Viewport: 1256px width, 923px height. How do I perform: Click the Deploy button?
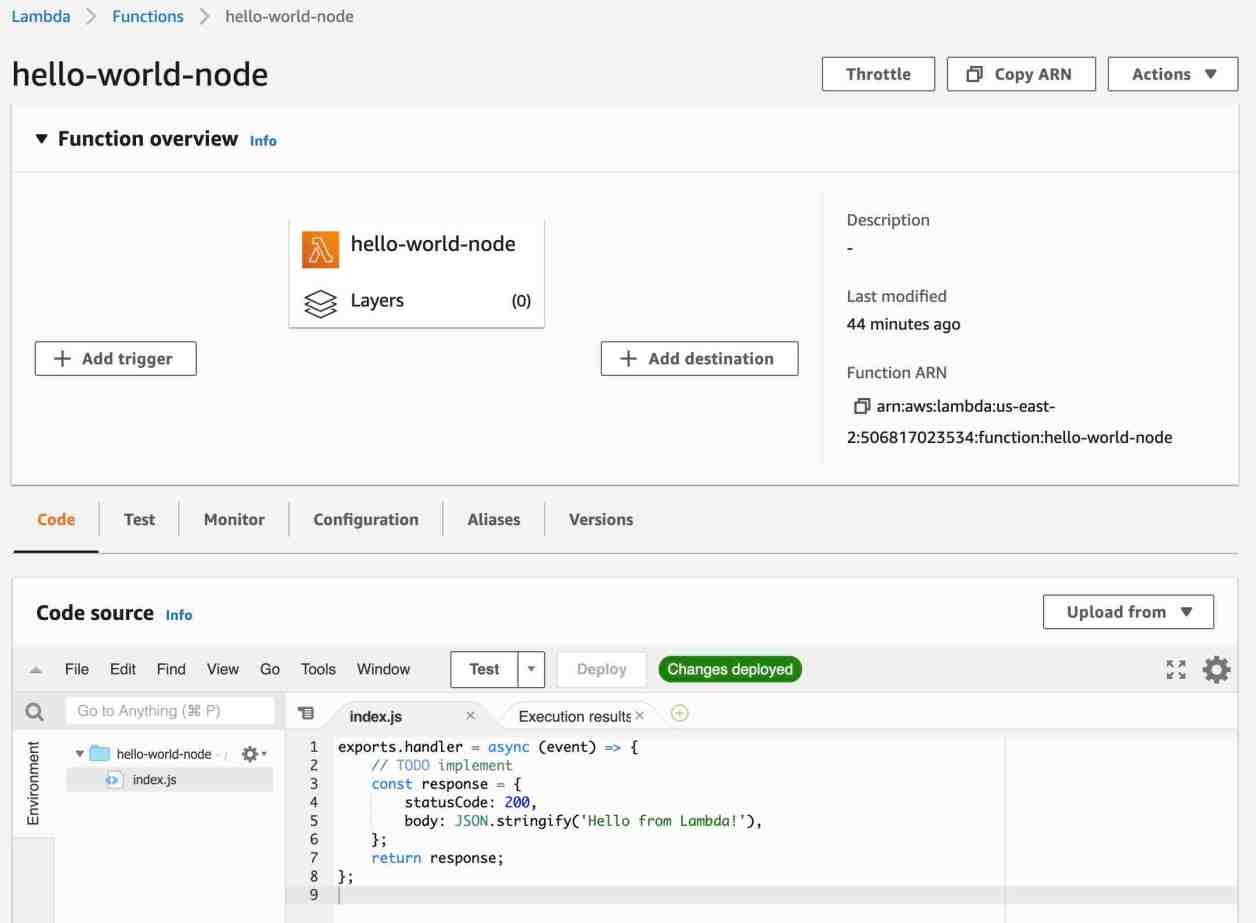pyautogui.click(x=602, y=669)
